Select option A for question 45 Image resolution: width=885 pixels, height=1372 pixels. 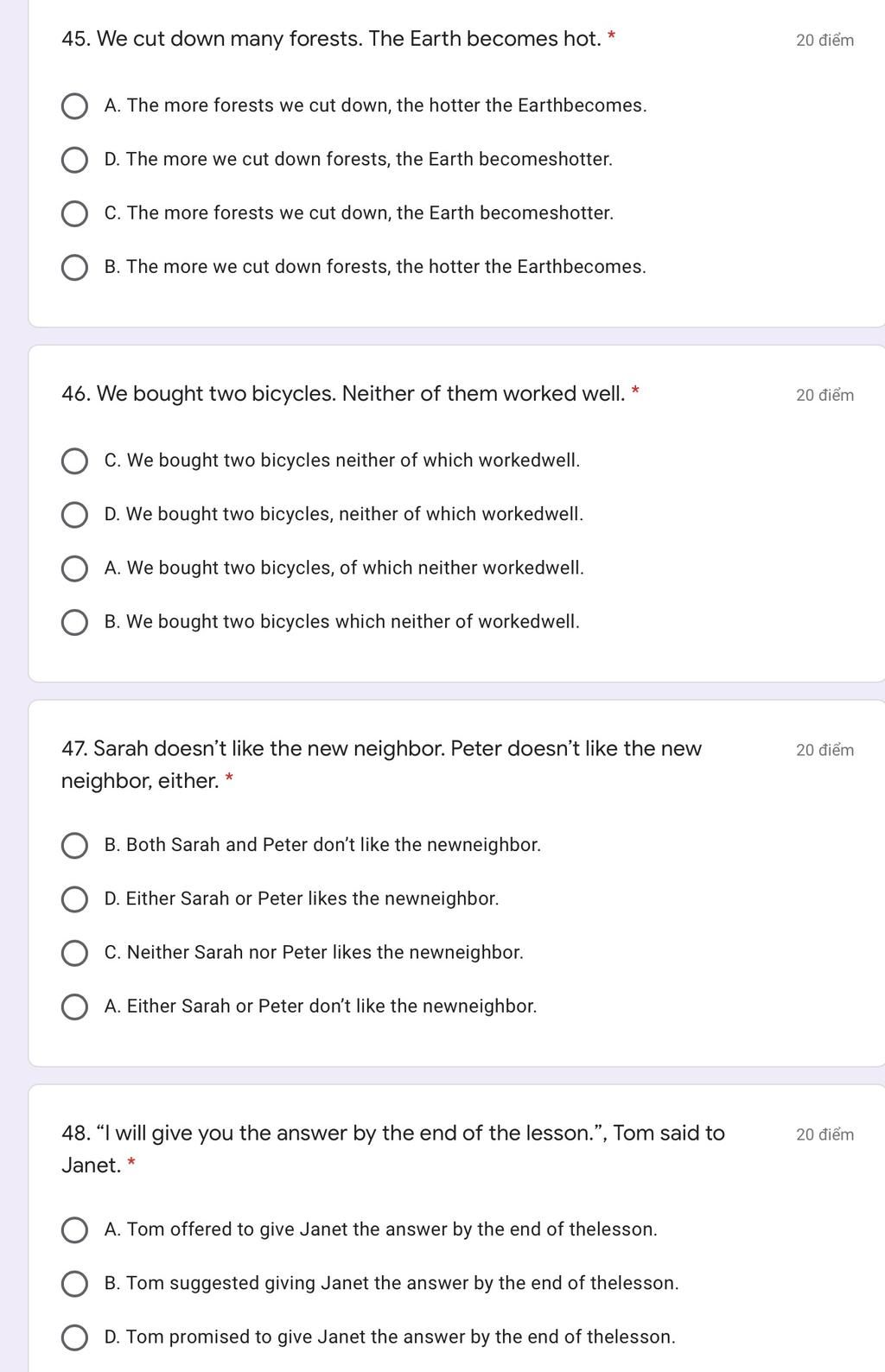click(74, 106)
